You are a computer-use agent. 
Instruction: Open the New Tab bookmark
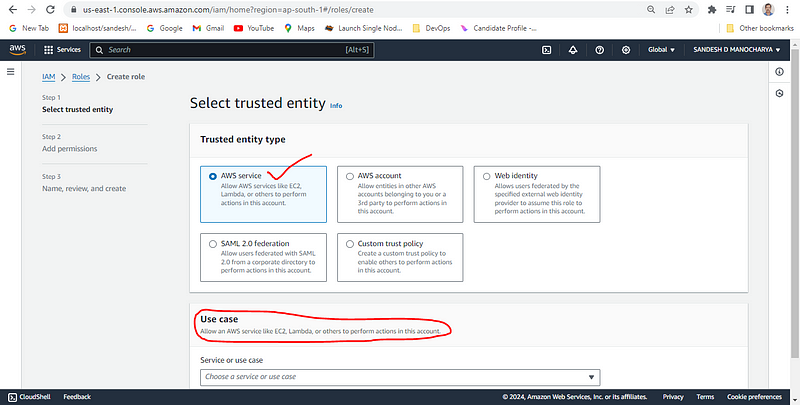[29, 29]
